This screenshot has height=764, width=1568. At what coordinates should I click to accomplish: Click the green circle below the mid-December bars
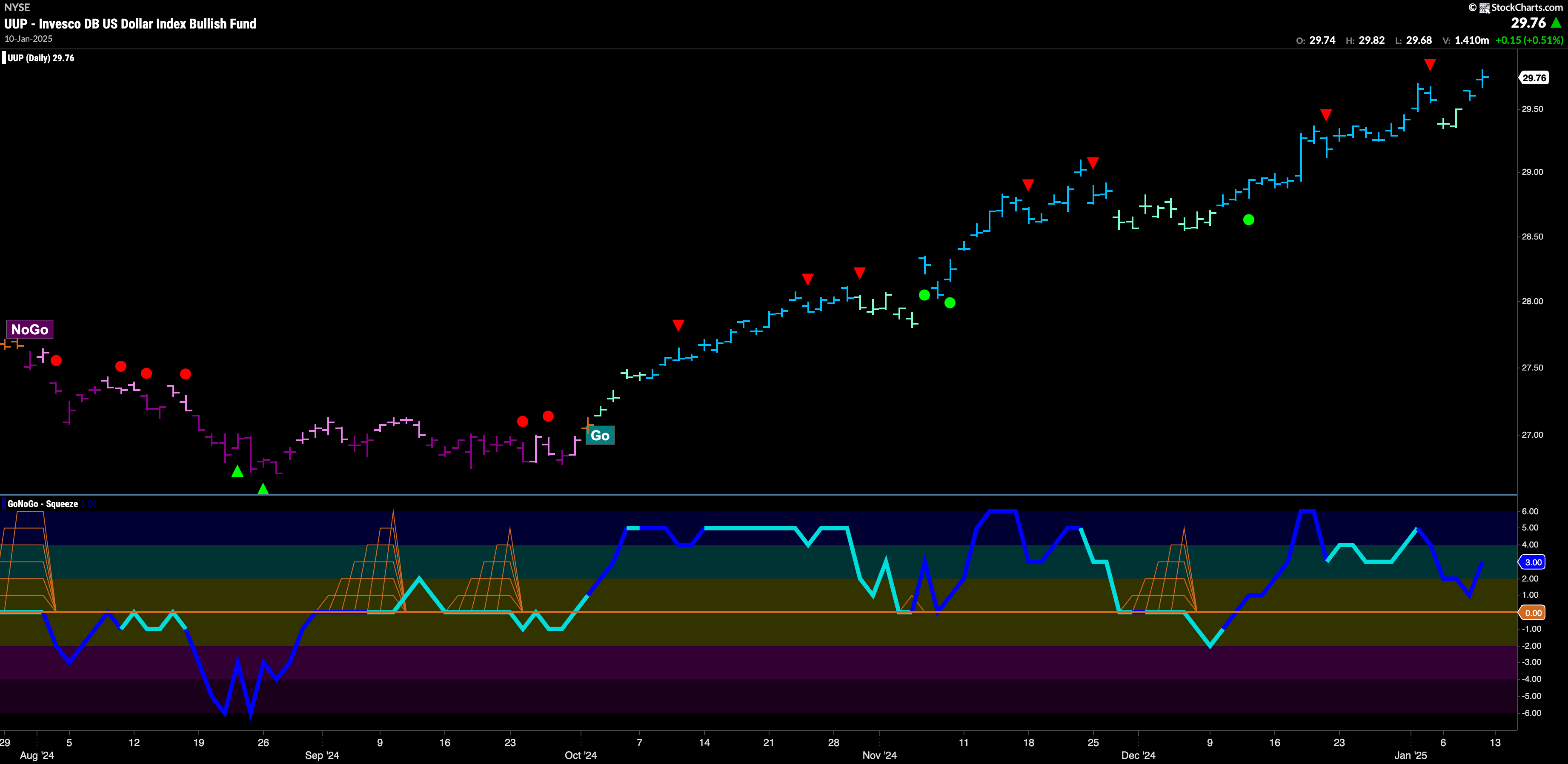1248,220
